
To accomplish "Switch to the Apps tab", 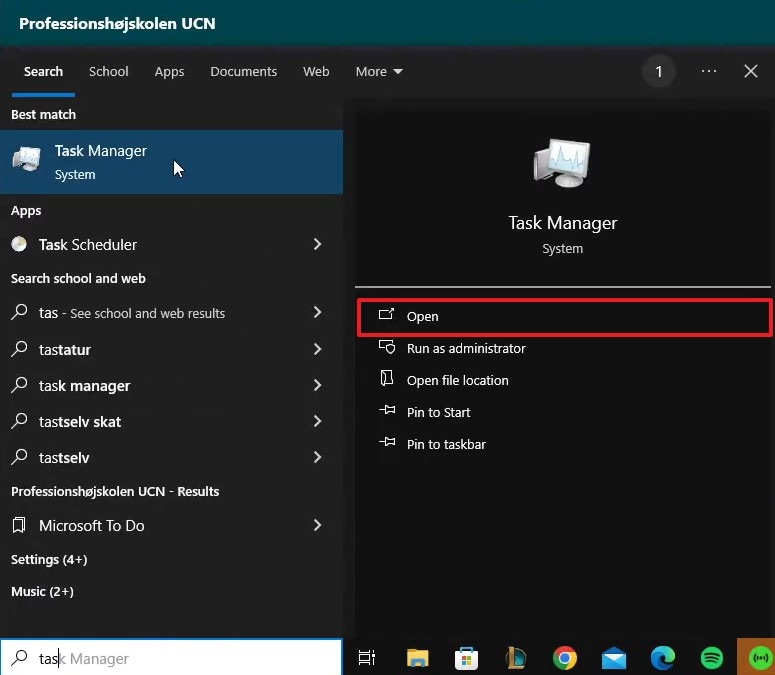I will [169, 72].
